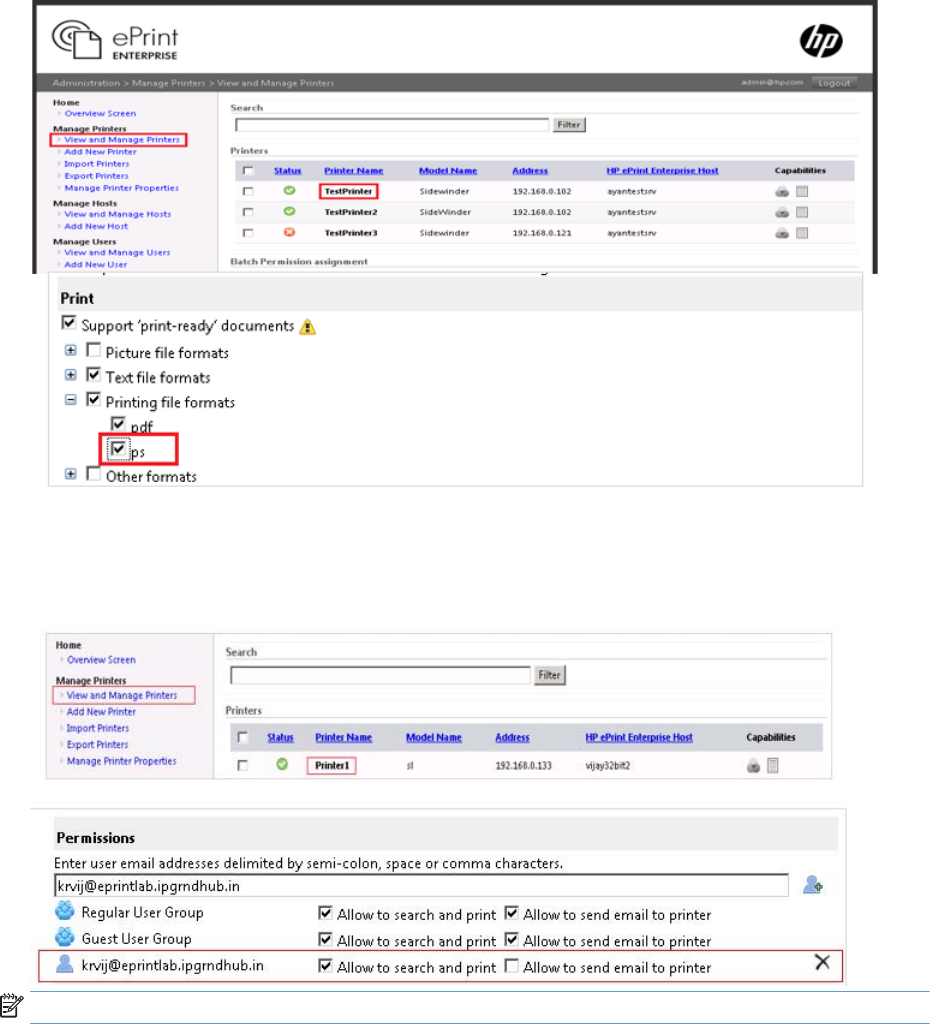
Task: Uncheck the pdf format checkbox
Action: tap(118, 424)
